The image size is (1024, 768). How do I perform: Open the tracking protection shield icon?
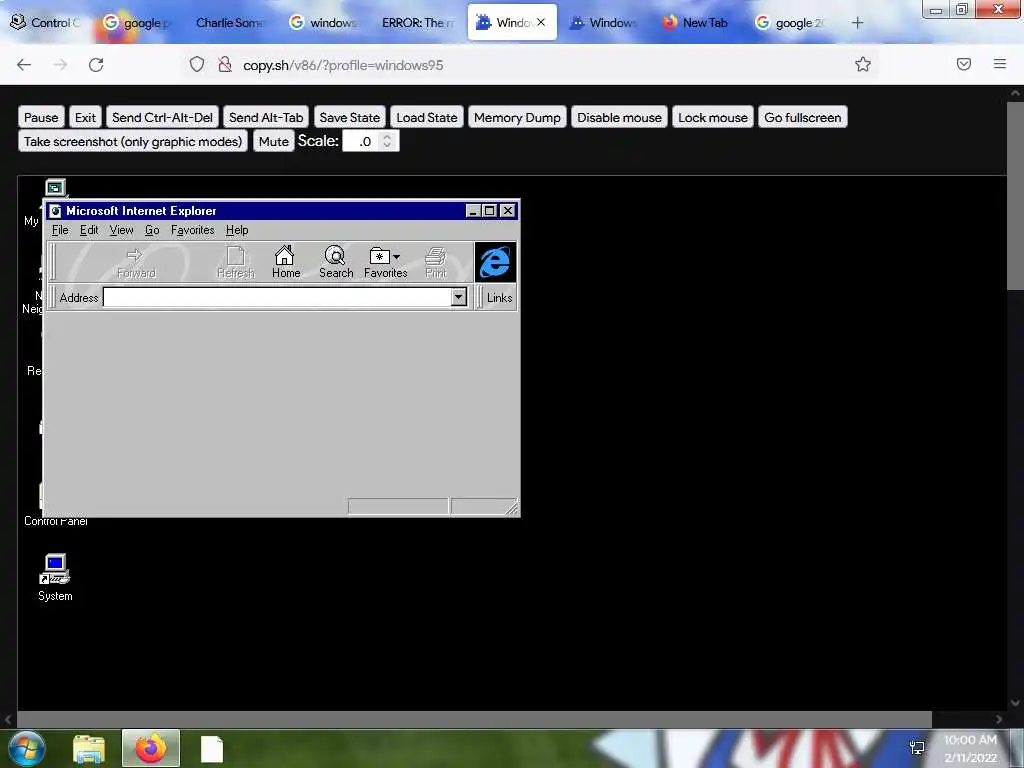(197, 64)
